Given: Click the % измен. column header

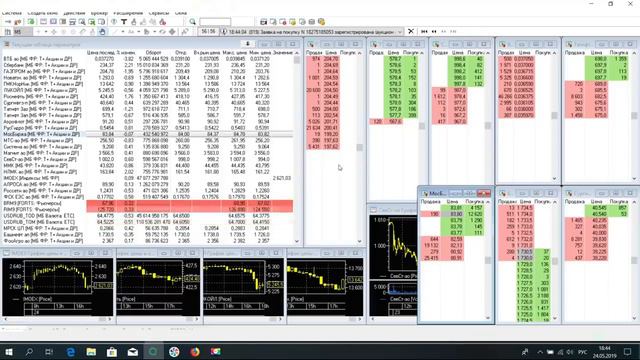Looking at the screenshot, I should pos(126,53).
